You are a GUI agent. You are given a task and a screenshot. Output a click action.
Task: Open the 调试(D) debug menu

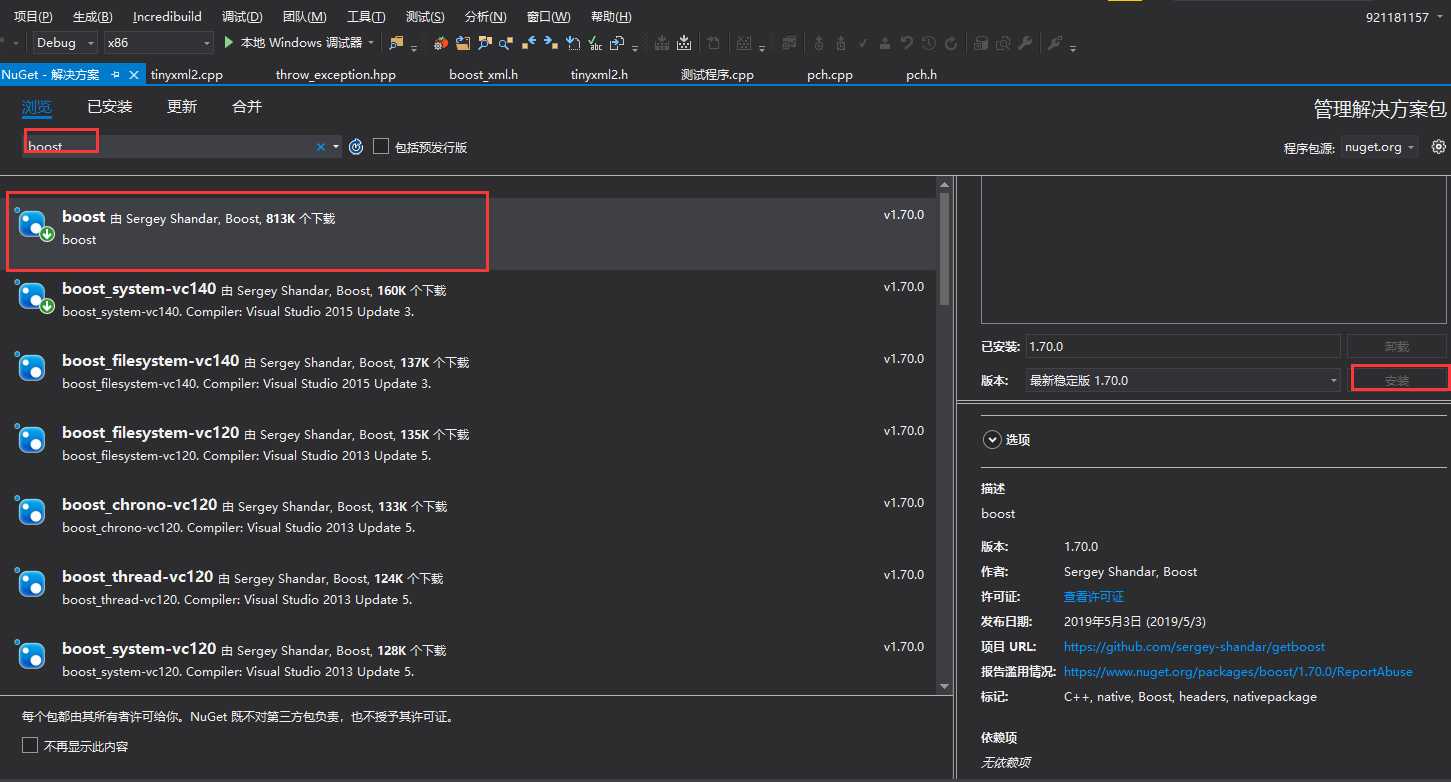242,17
